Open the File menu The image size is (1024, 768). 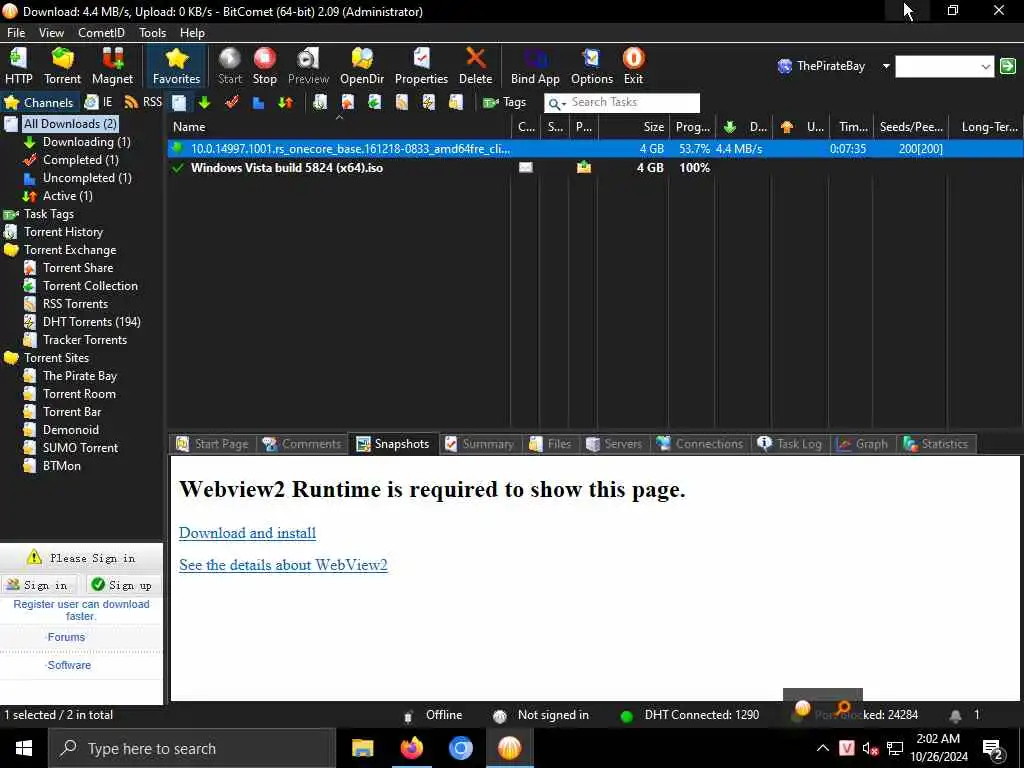pyautogui.click(x=16, y=33)
